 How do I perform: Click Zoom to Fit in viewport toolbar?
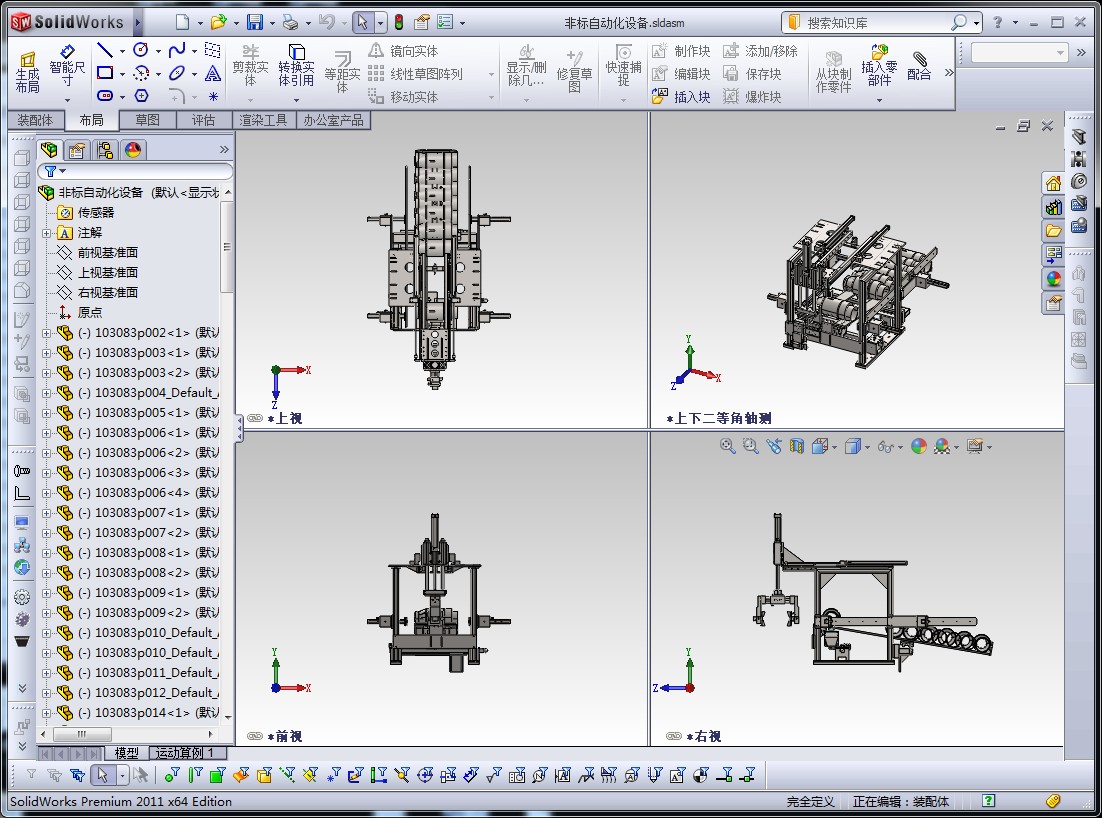click(727, 446)
